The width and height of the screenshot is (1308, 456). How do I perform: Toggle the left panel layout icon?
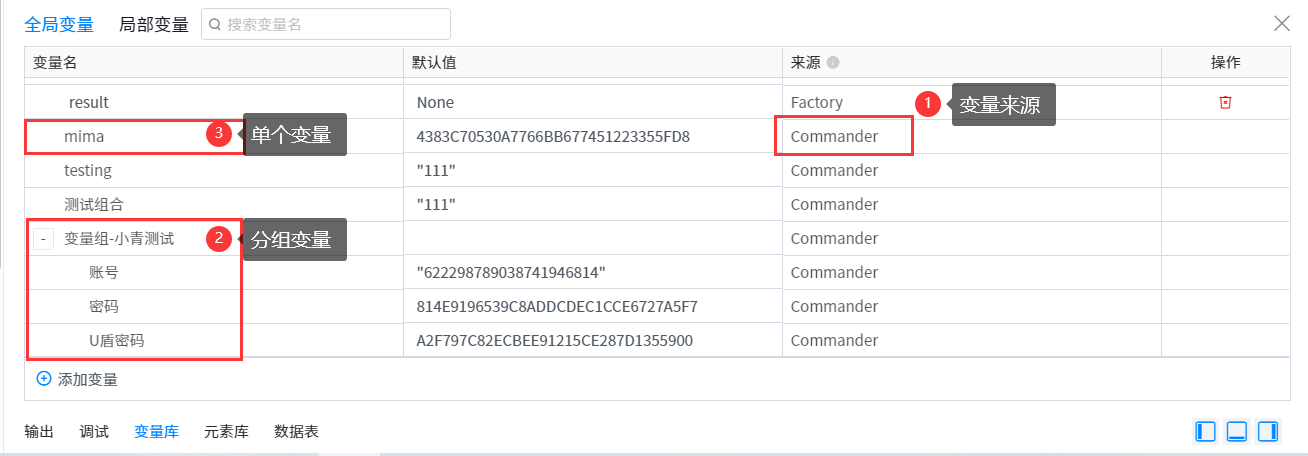[x=1205, y=431]
